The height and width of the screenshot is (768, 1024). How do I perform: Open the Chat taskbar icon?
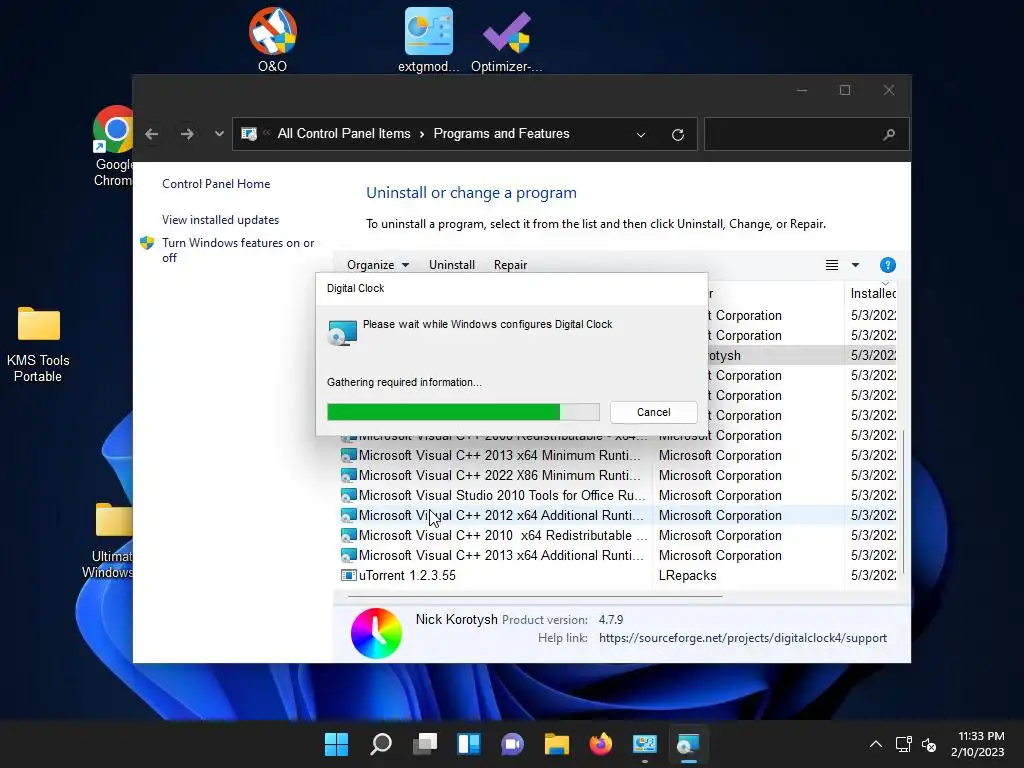(x=513, y=744)
